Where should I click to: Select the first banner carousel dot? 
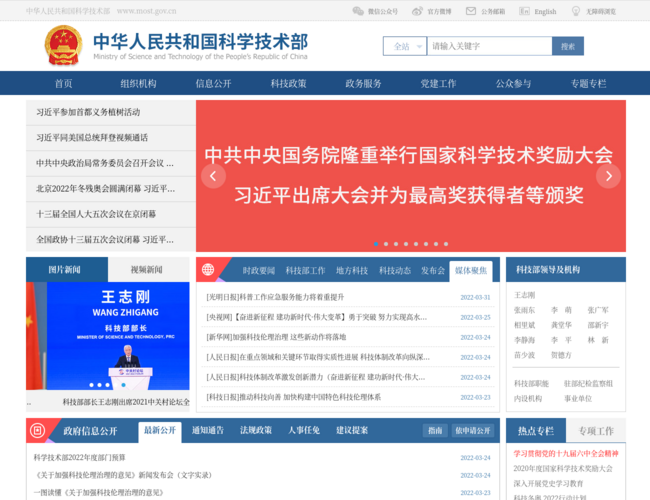[376, 244]
